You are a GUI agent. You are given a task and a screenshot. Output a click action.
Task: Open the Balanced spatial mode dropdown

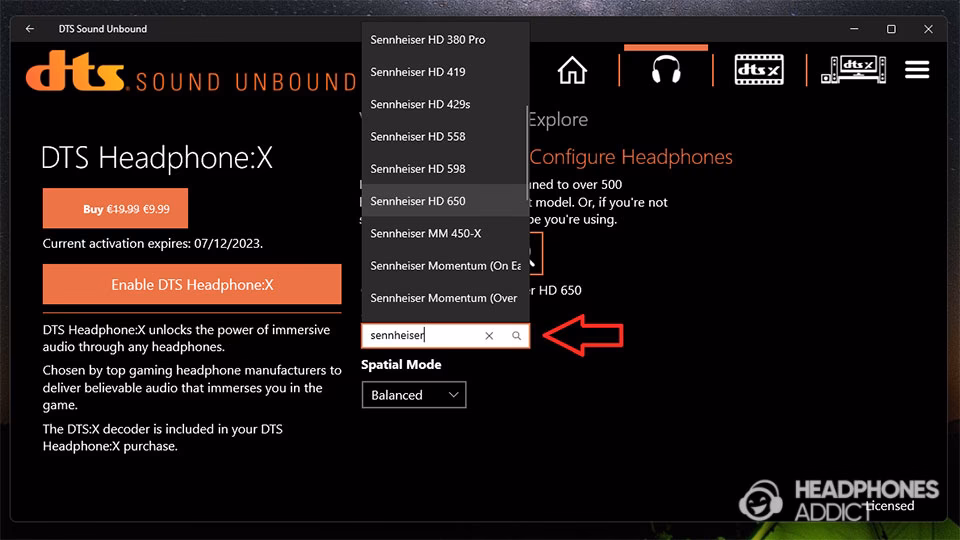coord(413,395)
